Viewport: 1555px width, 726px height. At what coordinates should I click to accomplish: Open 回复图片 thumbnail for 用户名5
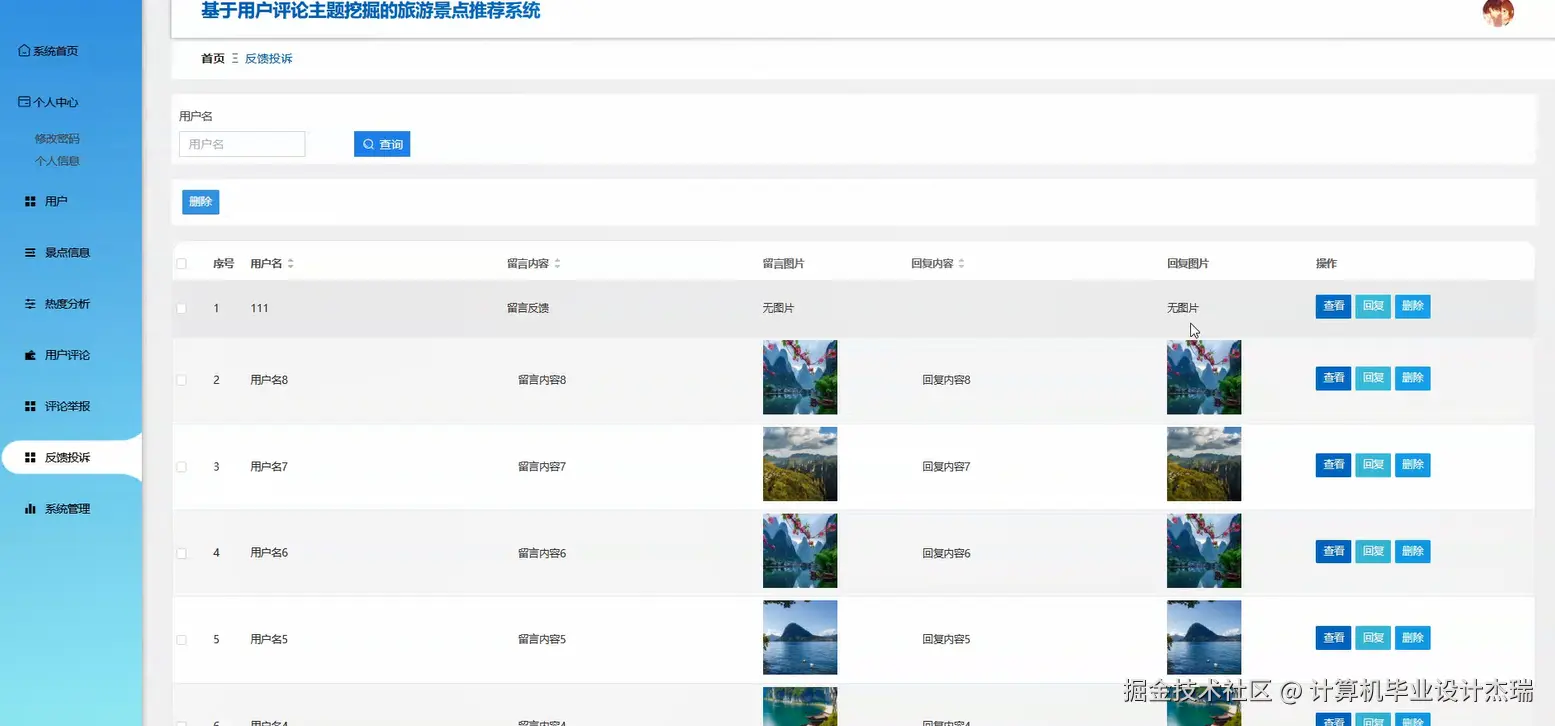click(1204, 638)
